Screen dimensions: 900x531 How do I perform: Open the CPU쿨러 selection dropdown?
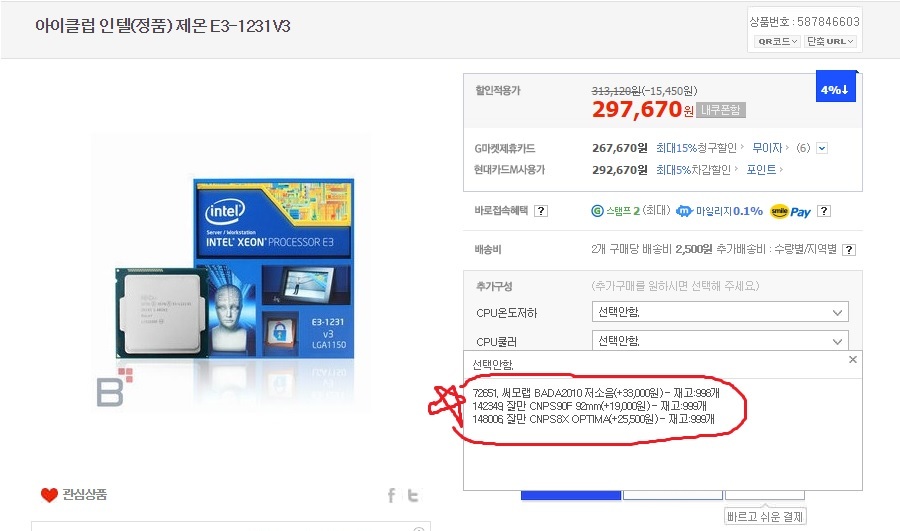720,341
